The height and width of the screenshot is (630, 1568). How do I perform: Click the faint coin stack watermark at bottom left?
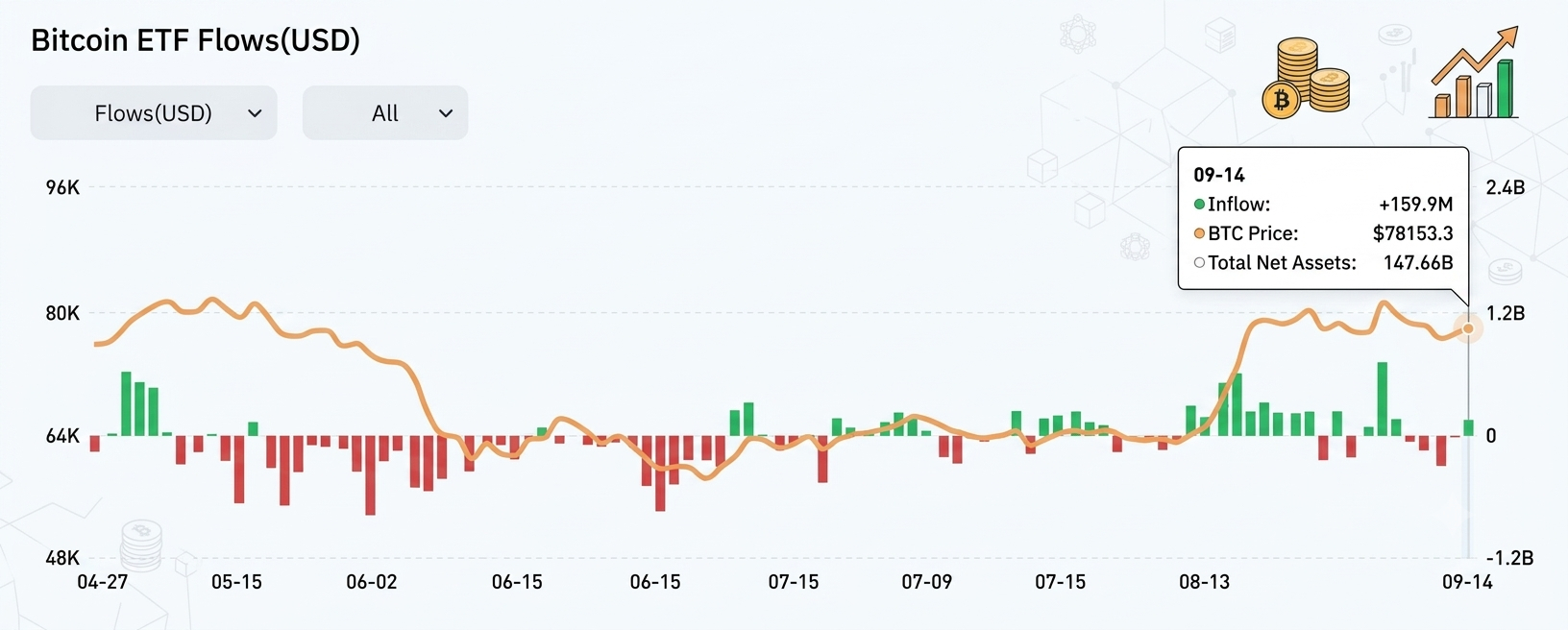click(x=141, y=545)
